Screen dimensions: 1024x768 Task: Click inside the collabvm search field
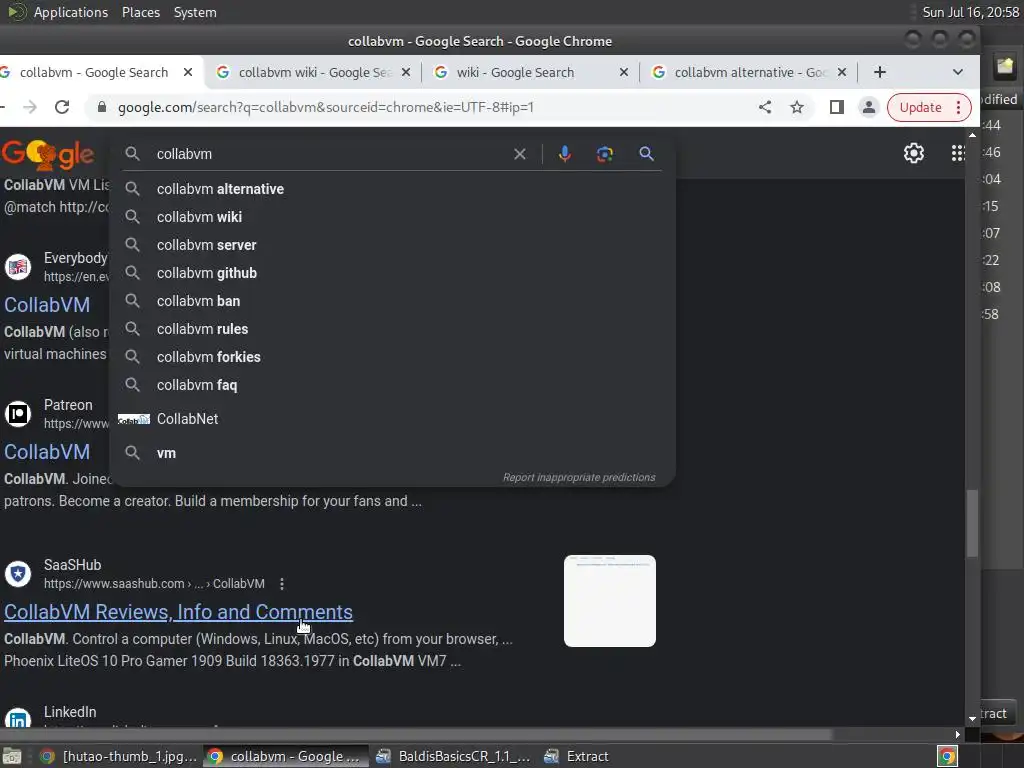click(x=327, y=154)
